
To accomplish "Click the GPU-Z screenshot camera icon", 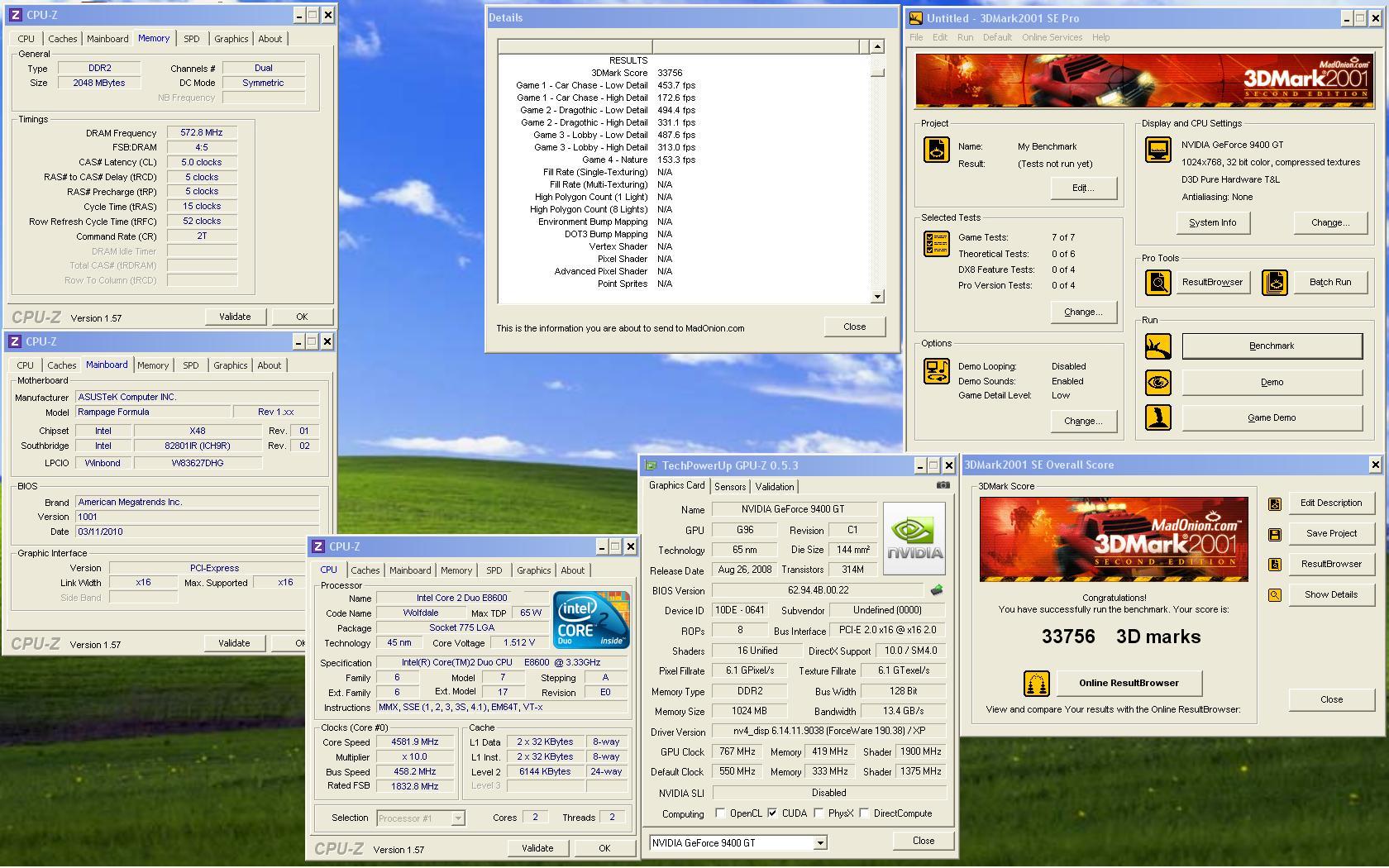I will tap(943, 485).
